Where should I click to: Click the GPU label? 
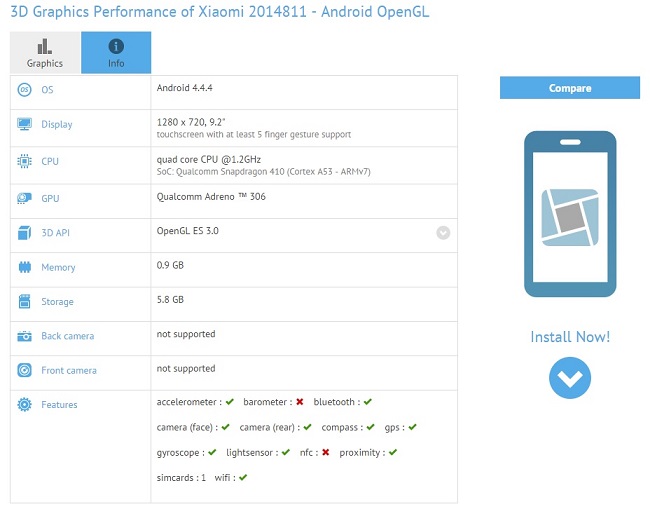coord(50,199)
